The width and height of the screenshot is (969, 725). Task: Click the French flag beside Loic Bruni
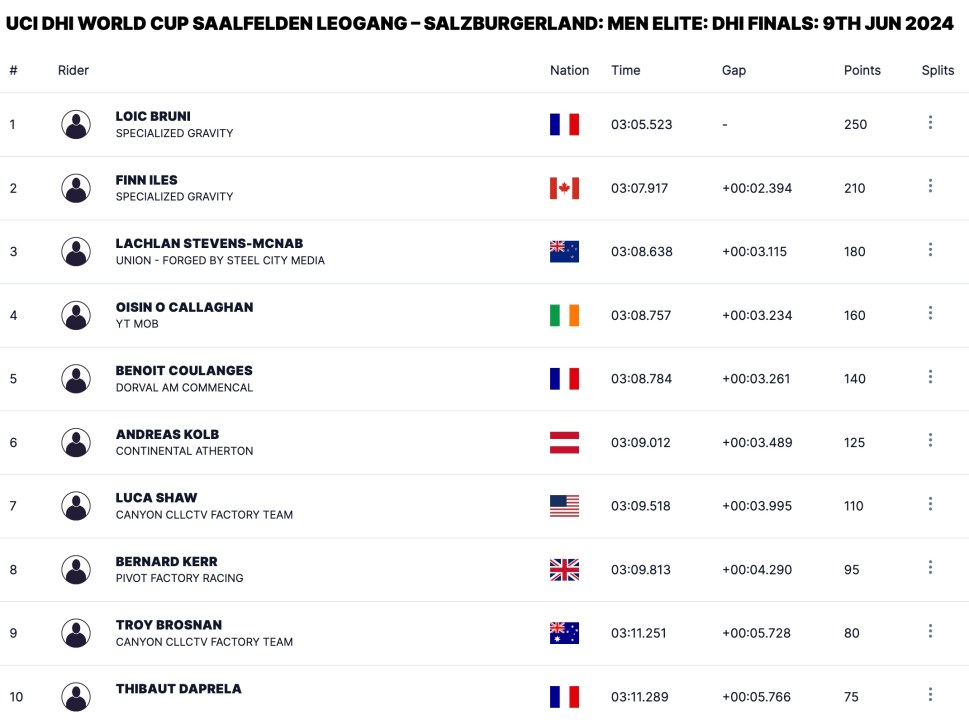pos(564,124)
